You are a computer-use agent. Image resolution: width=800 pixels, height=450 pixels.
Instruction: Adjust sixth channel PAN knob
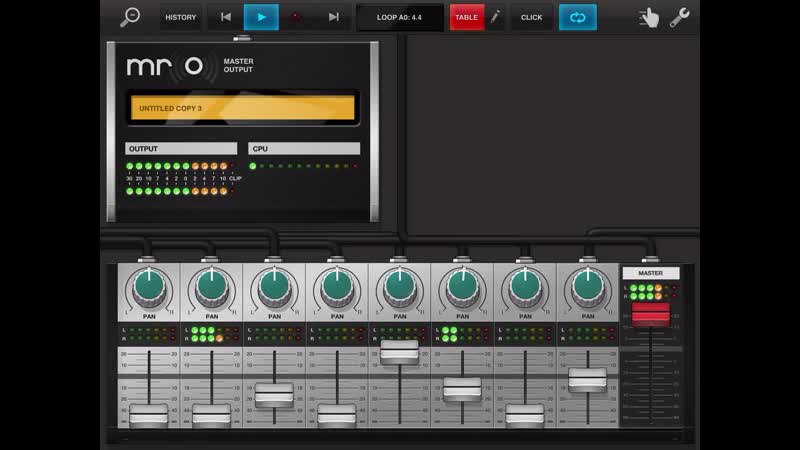[x=463, y=288]
